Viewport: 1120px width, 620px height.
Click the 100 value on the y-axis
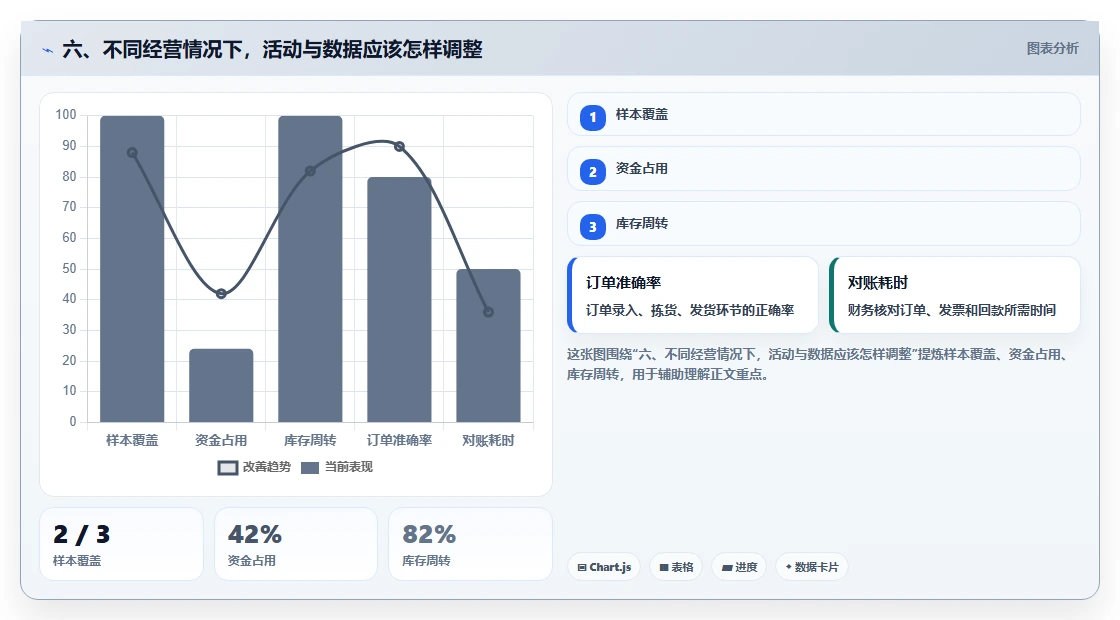(x=66, y=115)
